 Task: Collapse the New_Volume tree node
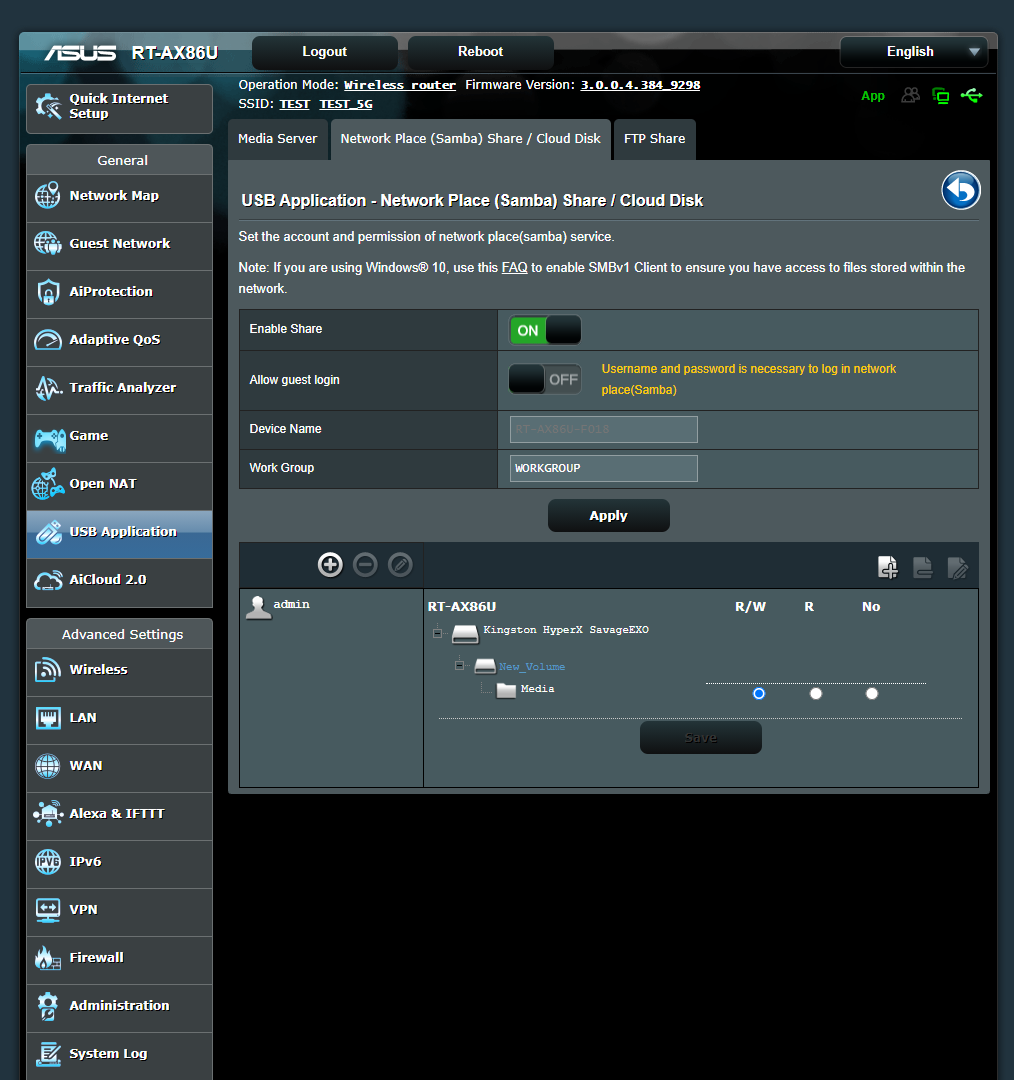point(459,665)
